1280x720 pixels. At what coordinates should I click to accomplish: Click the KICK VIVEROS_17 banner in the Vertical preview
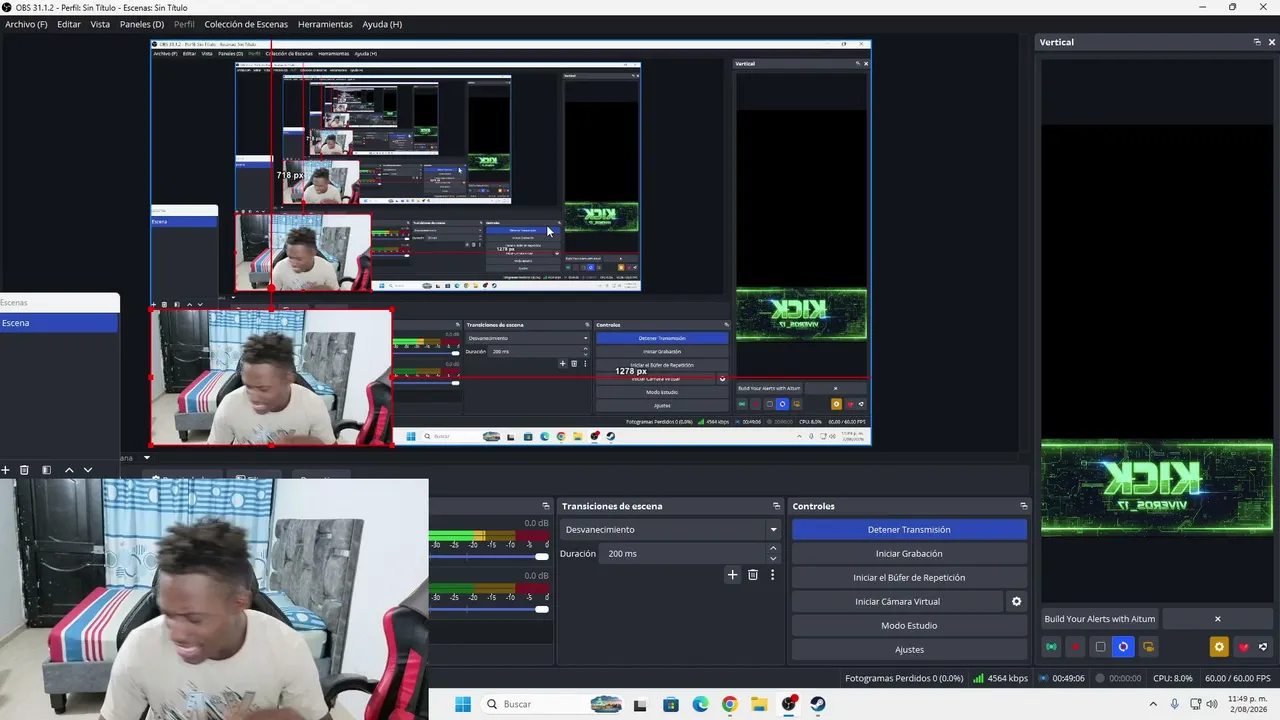pos(1157,489)
